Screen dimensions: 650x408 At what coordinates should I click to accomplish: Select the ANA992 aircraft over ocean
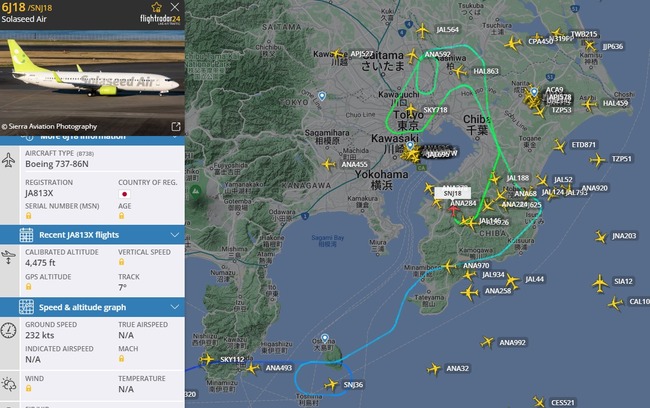coord(488,342)
